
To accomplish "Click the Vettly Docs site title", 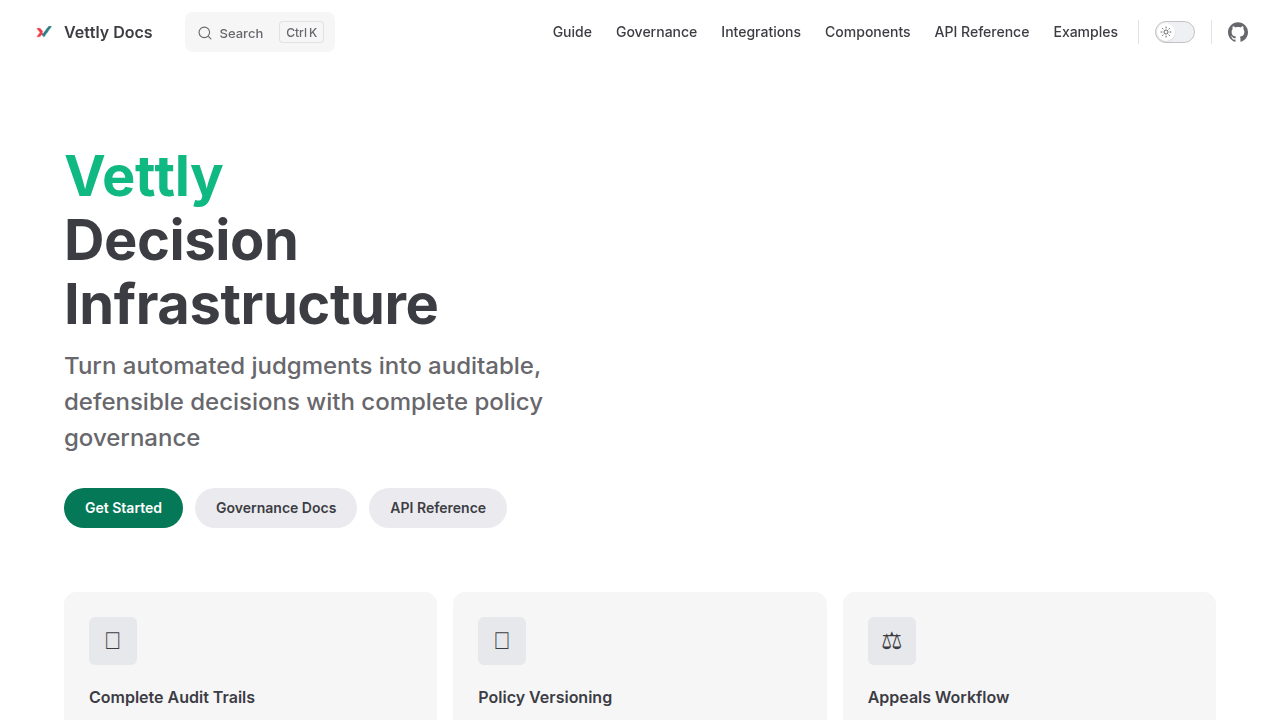I will coord(108,32).
